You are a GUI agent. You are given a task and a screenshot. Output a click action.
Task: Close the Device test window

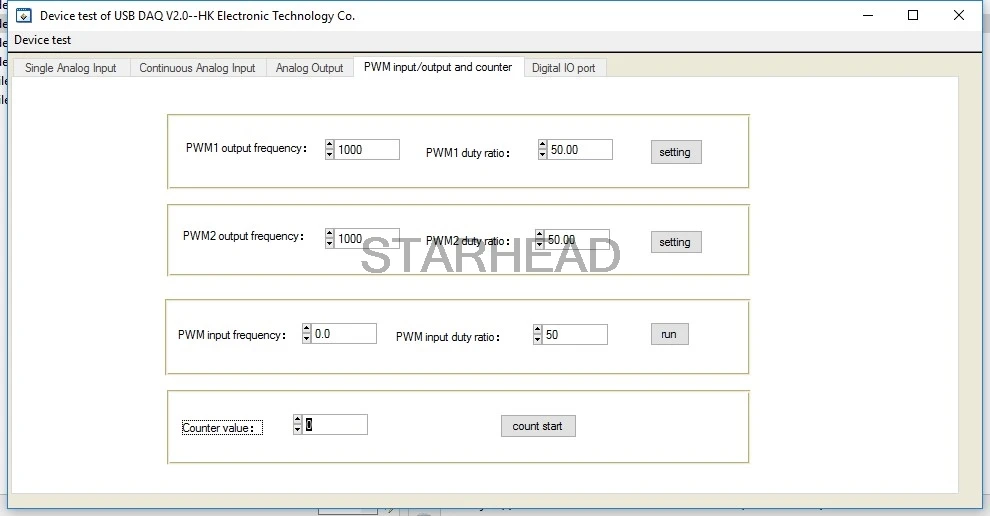tap(958, 15)
